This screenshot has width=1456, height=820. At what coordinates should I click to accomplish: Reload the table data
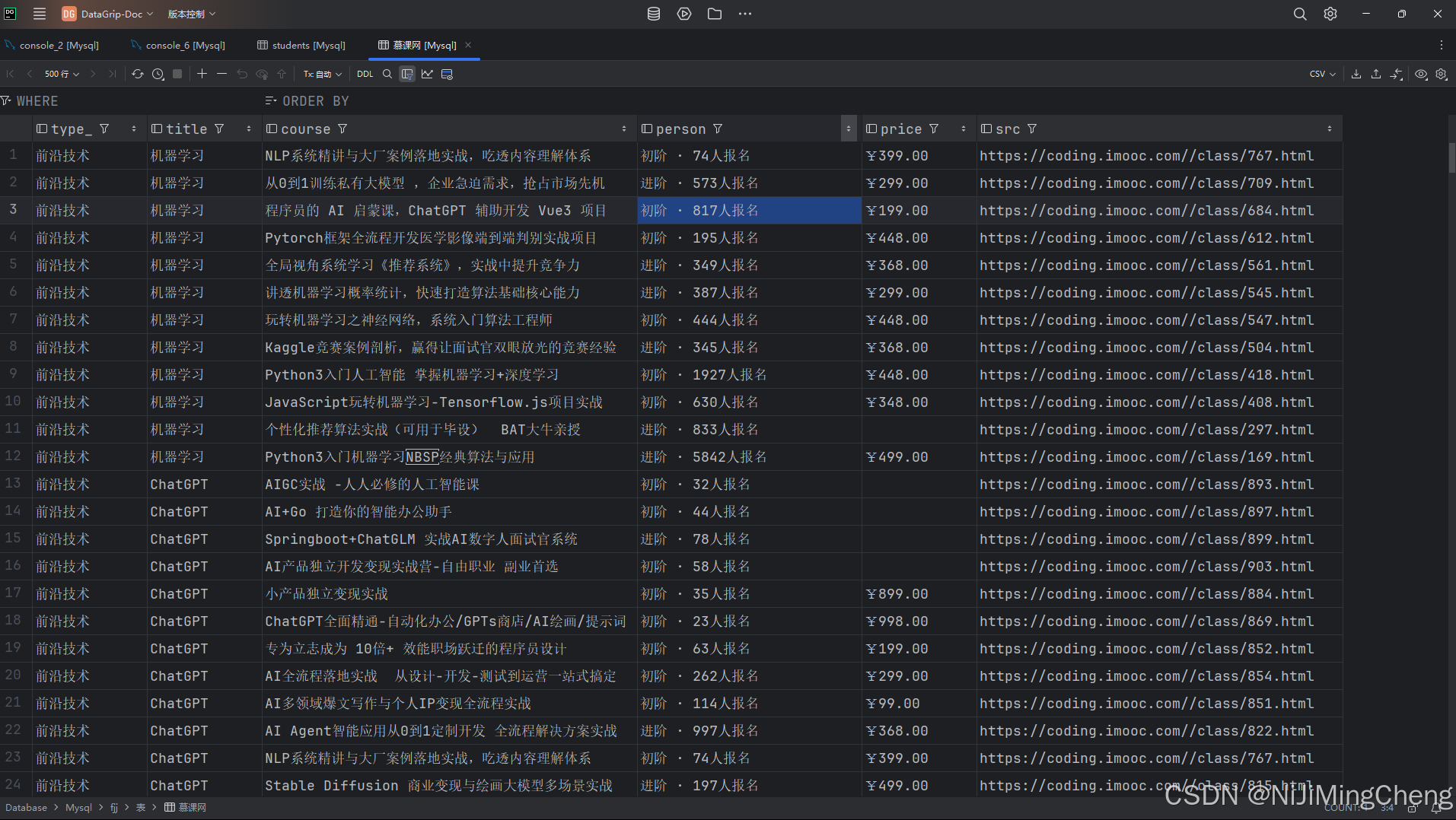pos(138,74)
